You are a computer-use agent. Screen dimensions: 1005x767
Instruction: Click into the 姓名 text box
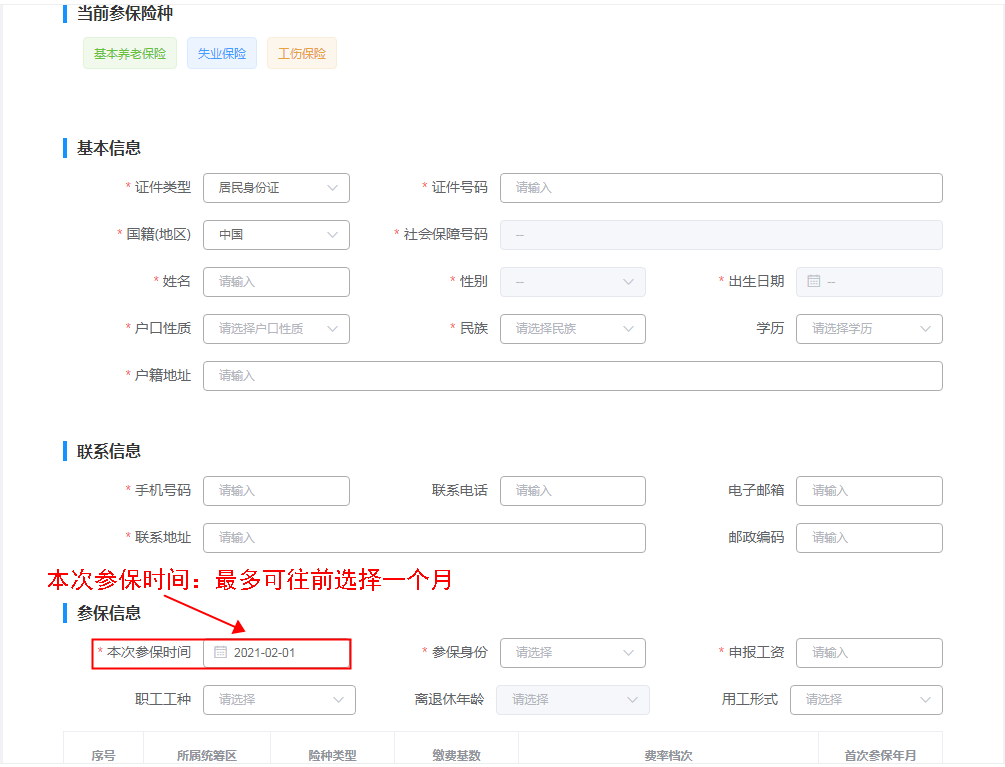276,282
